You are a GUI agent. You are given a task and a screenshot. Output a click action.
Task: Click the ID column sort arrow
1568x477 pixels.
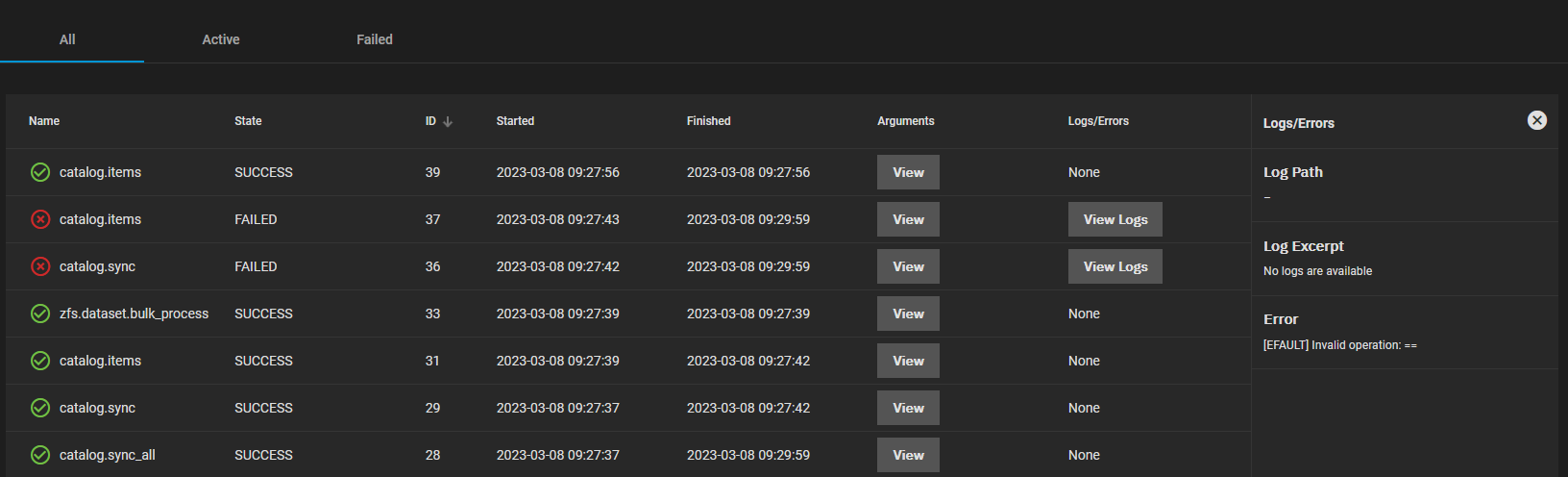pyautogui.click(x=448, y=121)
